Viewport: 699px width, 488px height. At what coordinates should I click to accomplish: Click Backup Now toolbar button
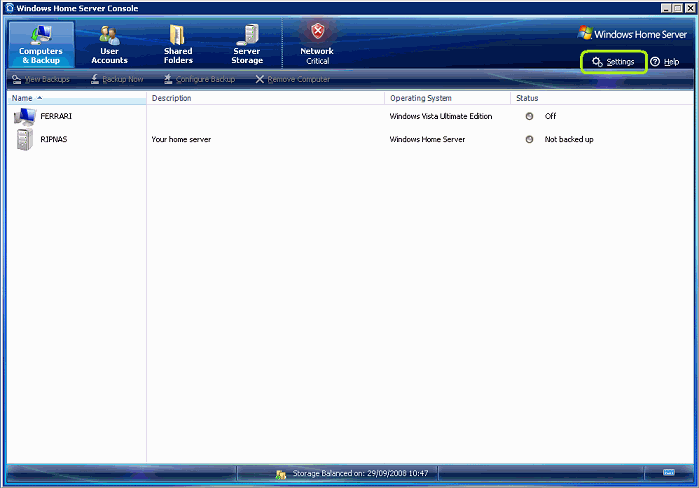pos(117,79)
